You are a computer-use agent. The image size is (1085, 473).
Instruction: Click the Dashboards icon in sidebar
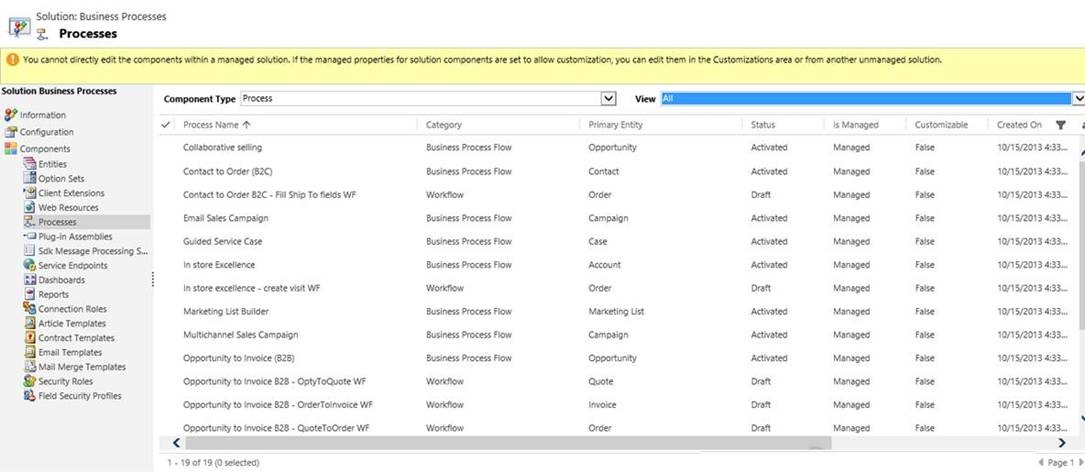[30, 280]
